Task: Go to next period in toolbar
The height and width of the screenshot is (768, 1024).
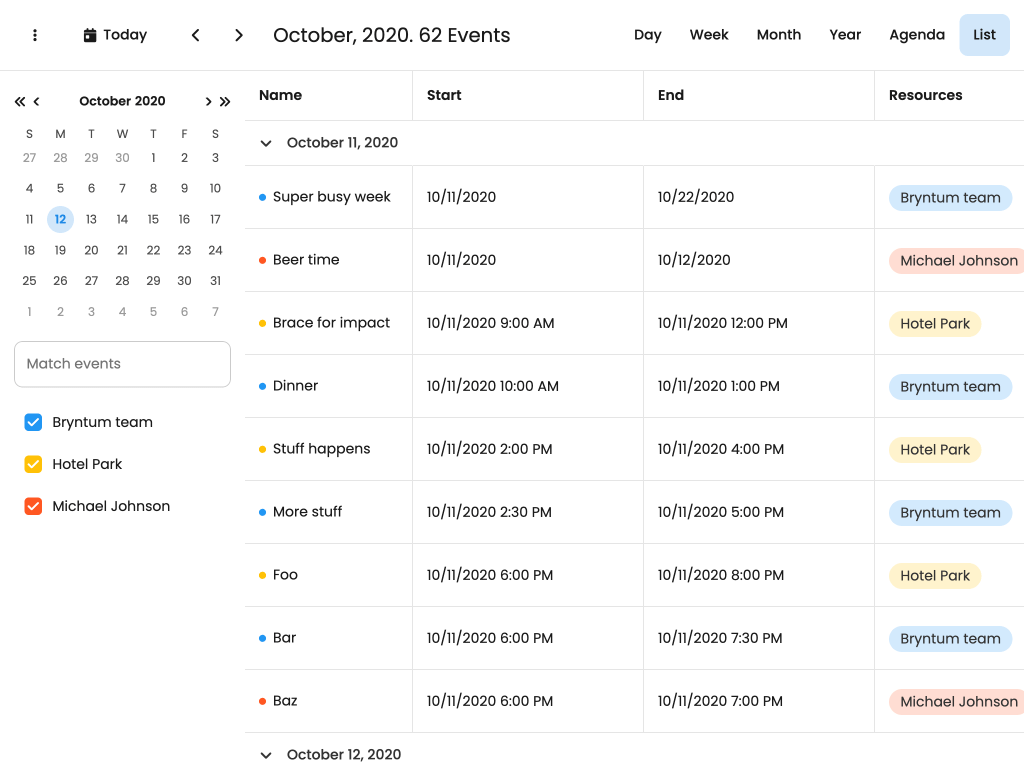Action: coord(239,35)
